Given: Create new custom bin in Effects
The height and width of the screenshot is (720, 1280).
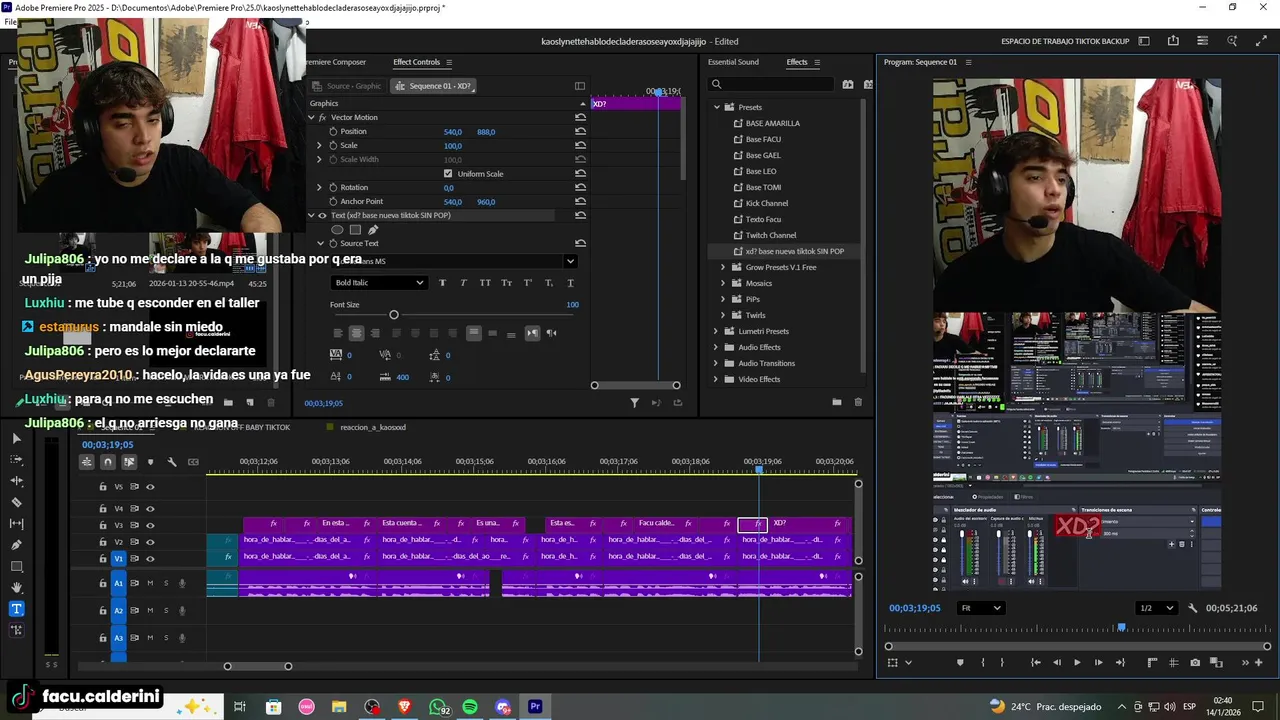Looking at the screenshot, I should click(x=836, y=402).
